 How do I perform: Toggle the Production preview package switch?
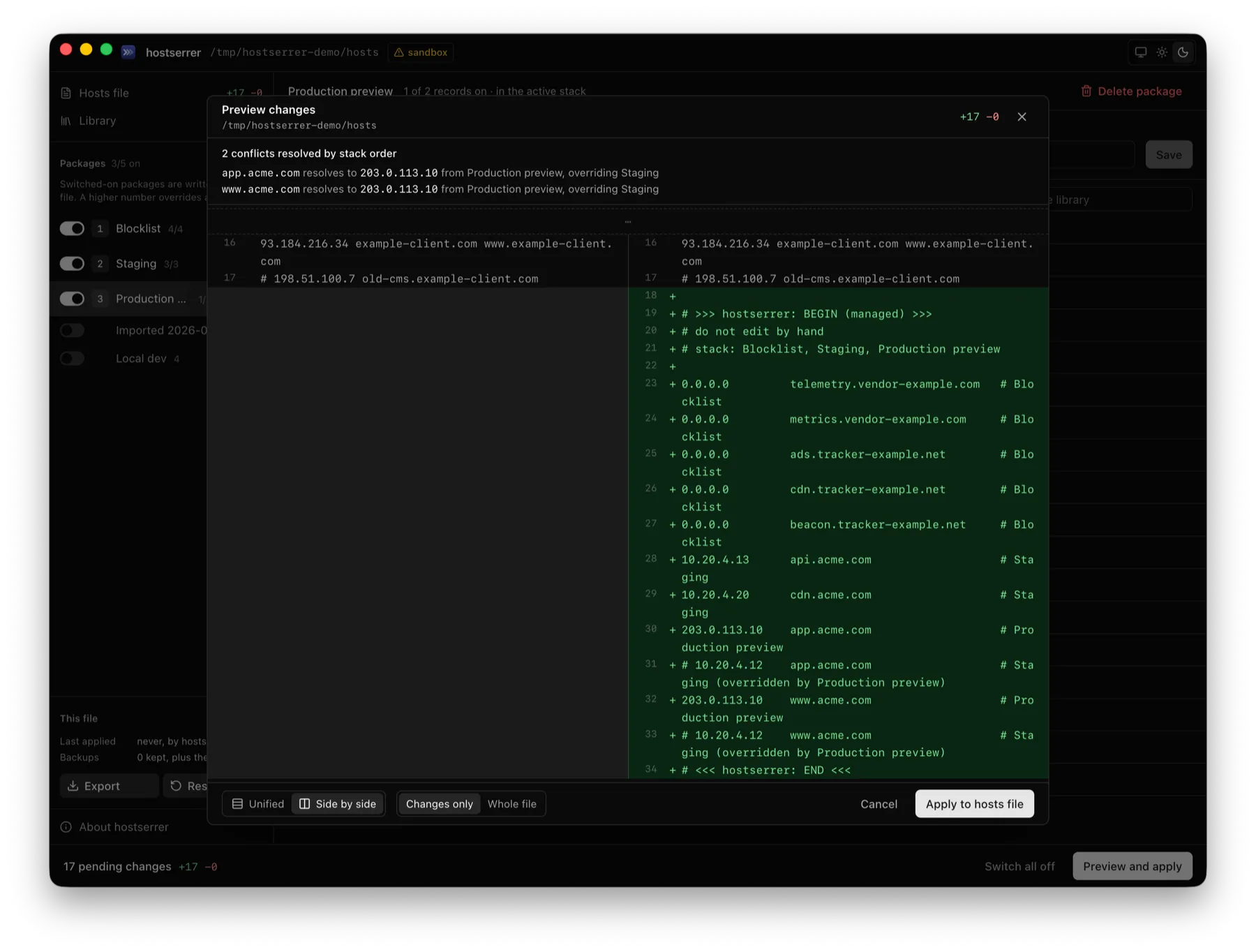72,299
